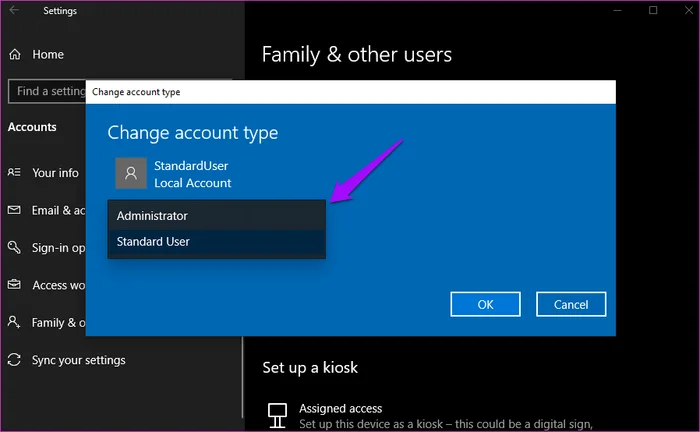700x432 pixels.
Task: Click the sidebar vertical scrollbar
Action: tap(242, 377)
